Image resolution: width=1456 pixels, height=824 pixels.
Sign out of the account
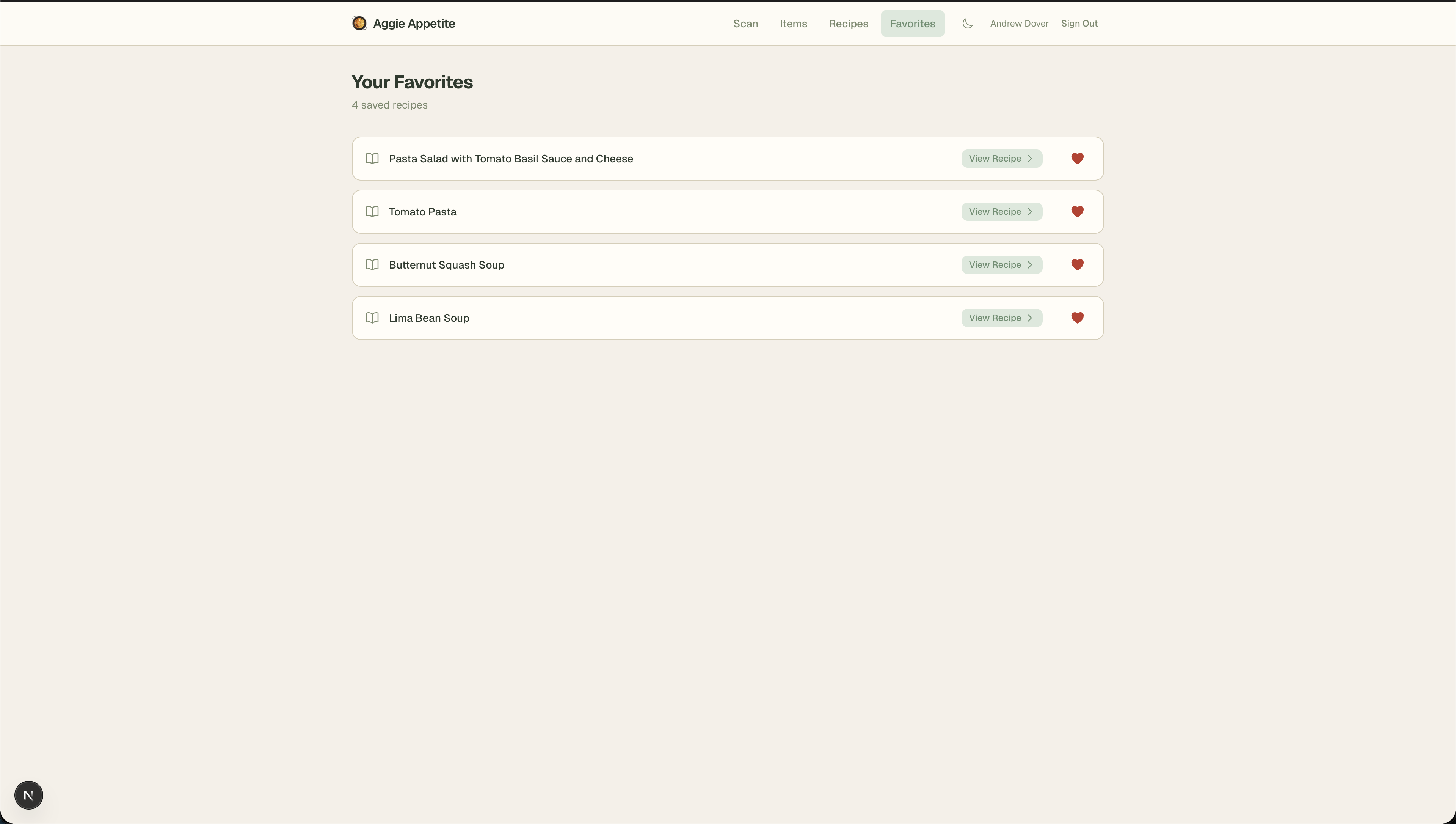click(1079, 24)
